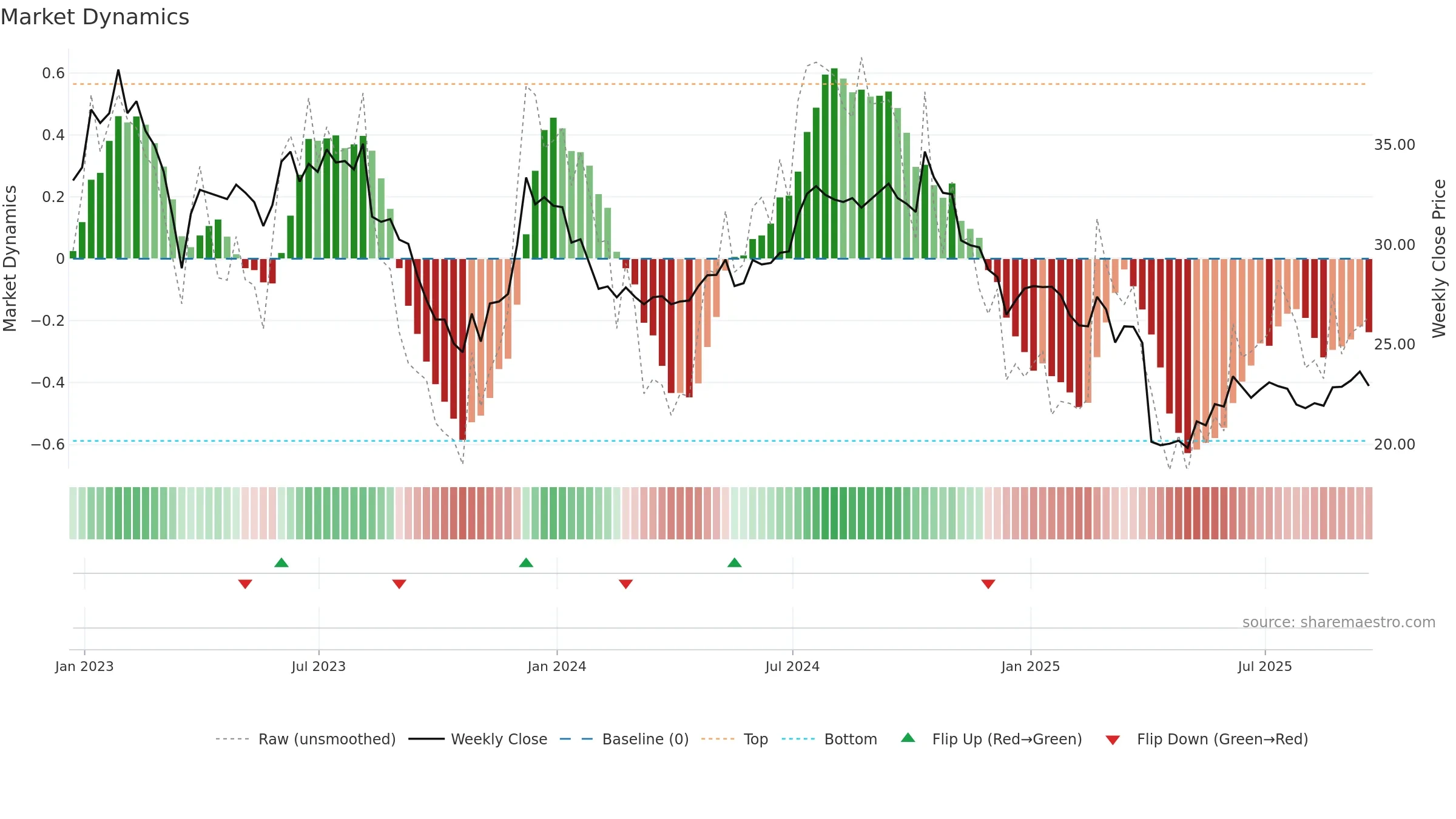
Task: Click the green Flip Up marker near June 2023
Action: pyautogui.click(x=281, y=562)
